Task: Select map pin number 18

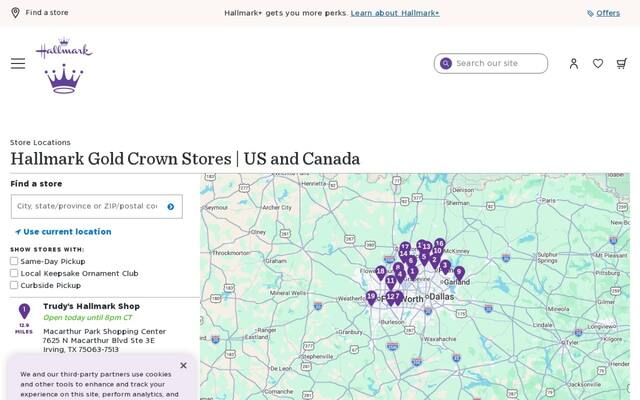Action: (380, 273)
